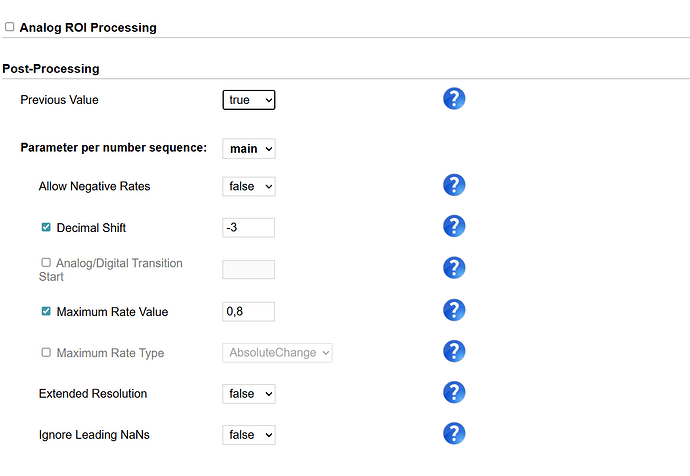Check the Maximum Rate Type checkbox

(x=46, y=352)
